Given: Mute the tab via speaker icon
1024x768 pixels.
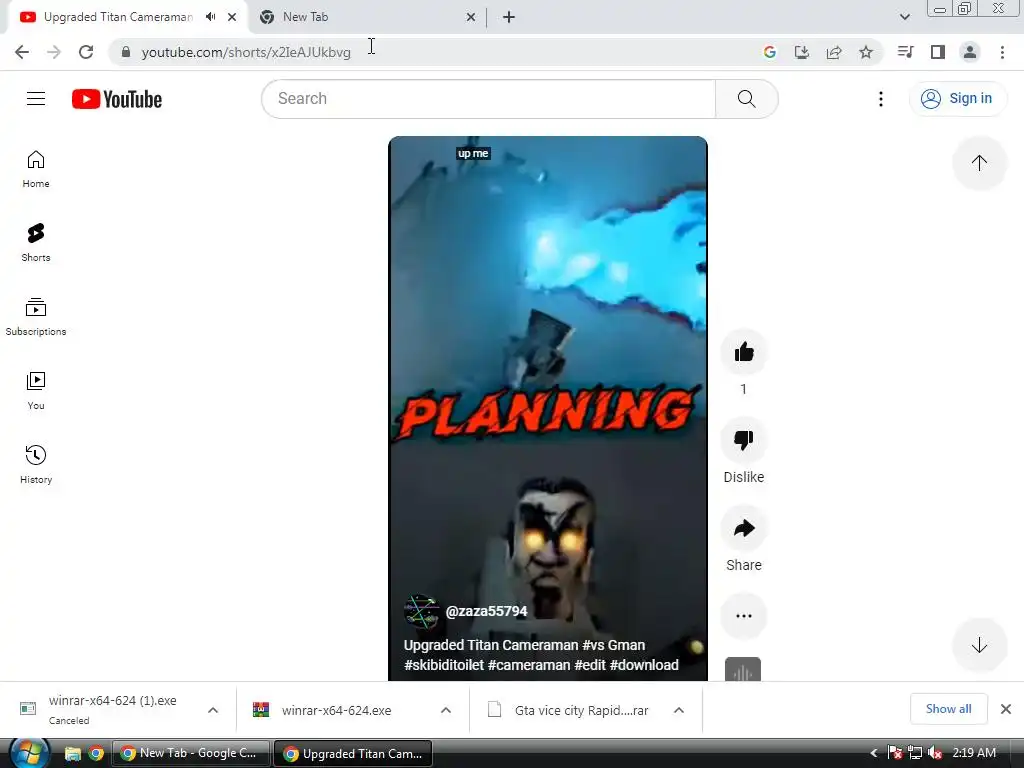Looking at the screenshot, I should [210, 17].
